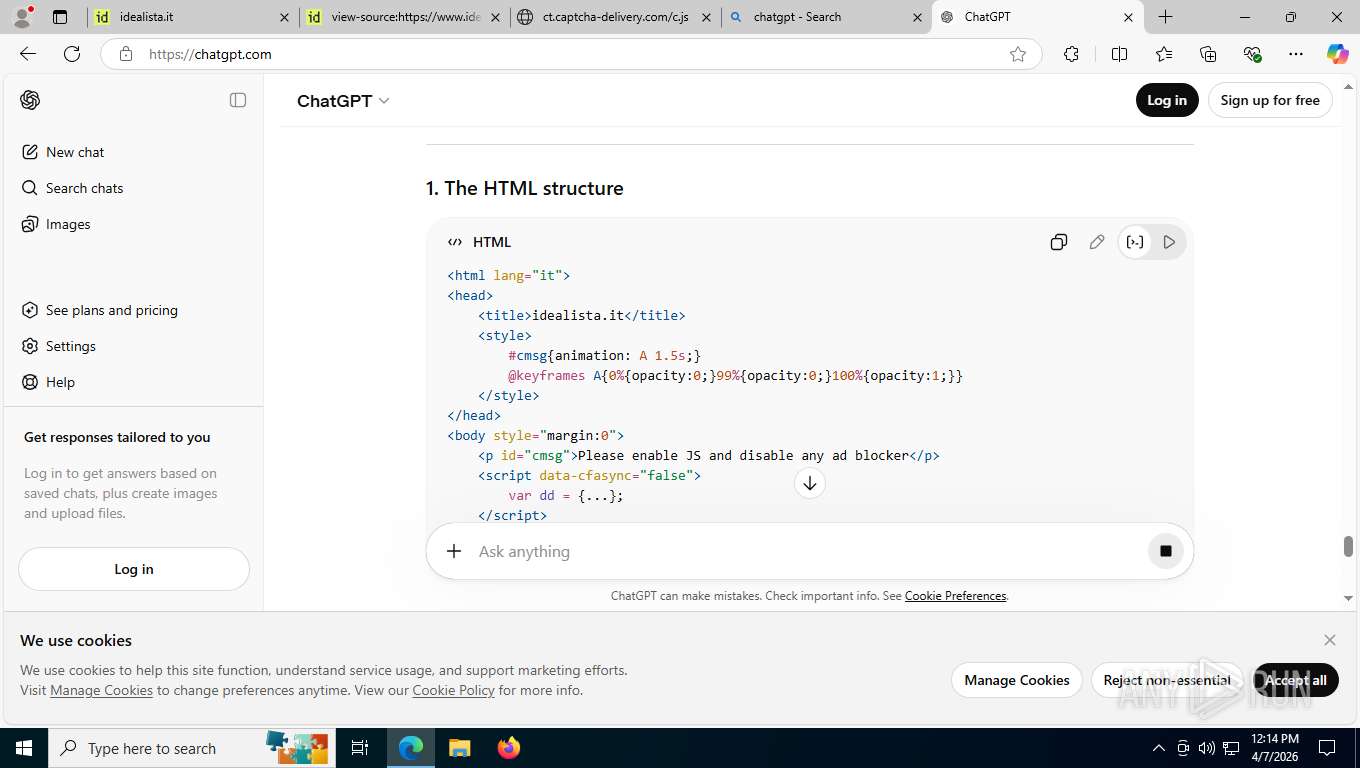
Task: Click the top-right Log in button
Action: (1167, 100)
